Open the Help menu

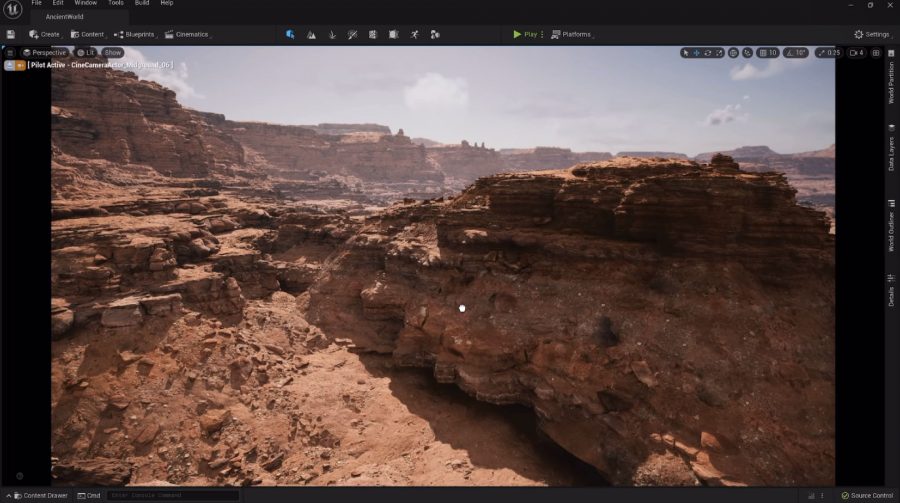click(x=166, y=3)
